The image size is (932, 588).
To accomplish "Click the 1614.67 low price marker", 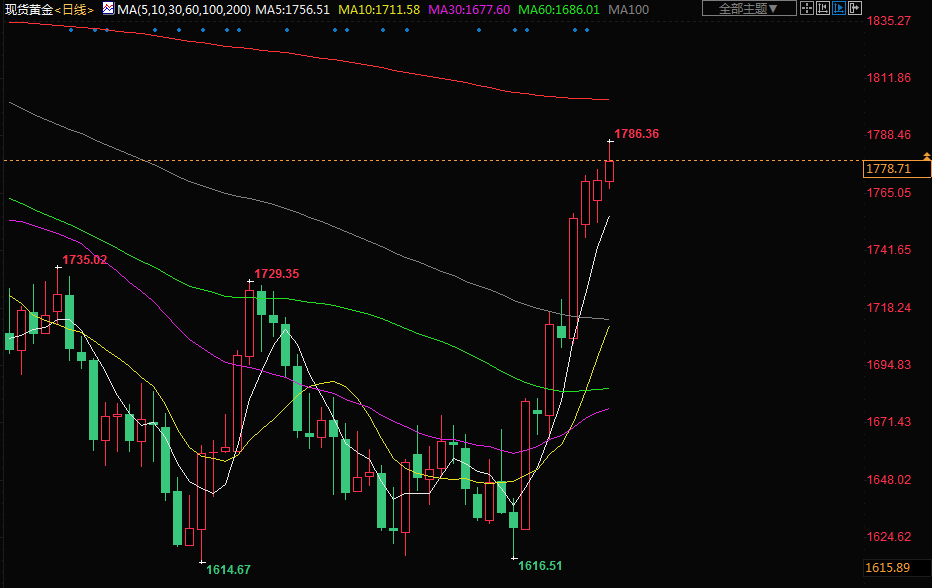I will pos(228,569).
